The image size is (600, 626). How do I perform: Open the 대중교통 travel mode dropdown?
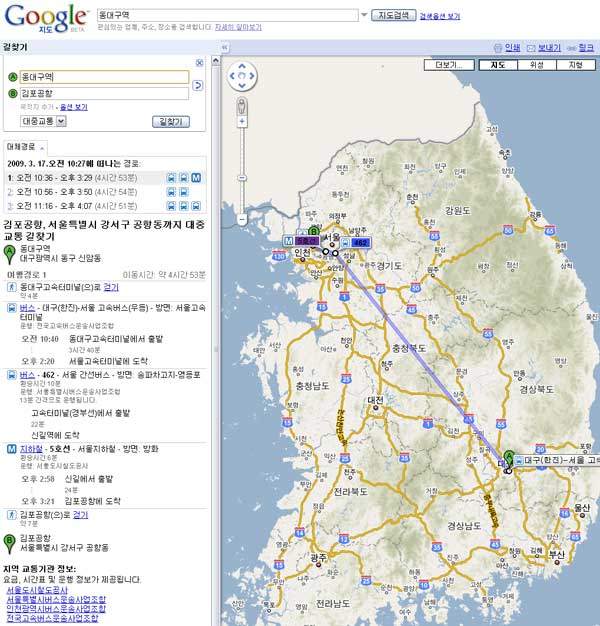(42, 121)
